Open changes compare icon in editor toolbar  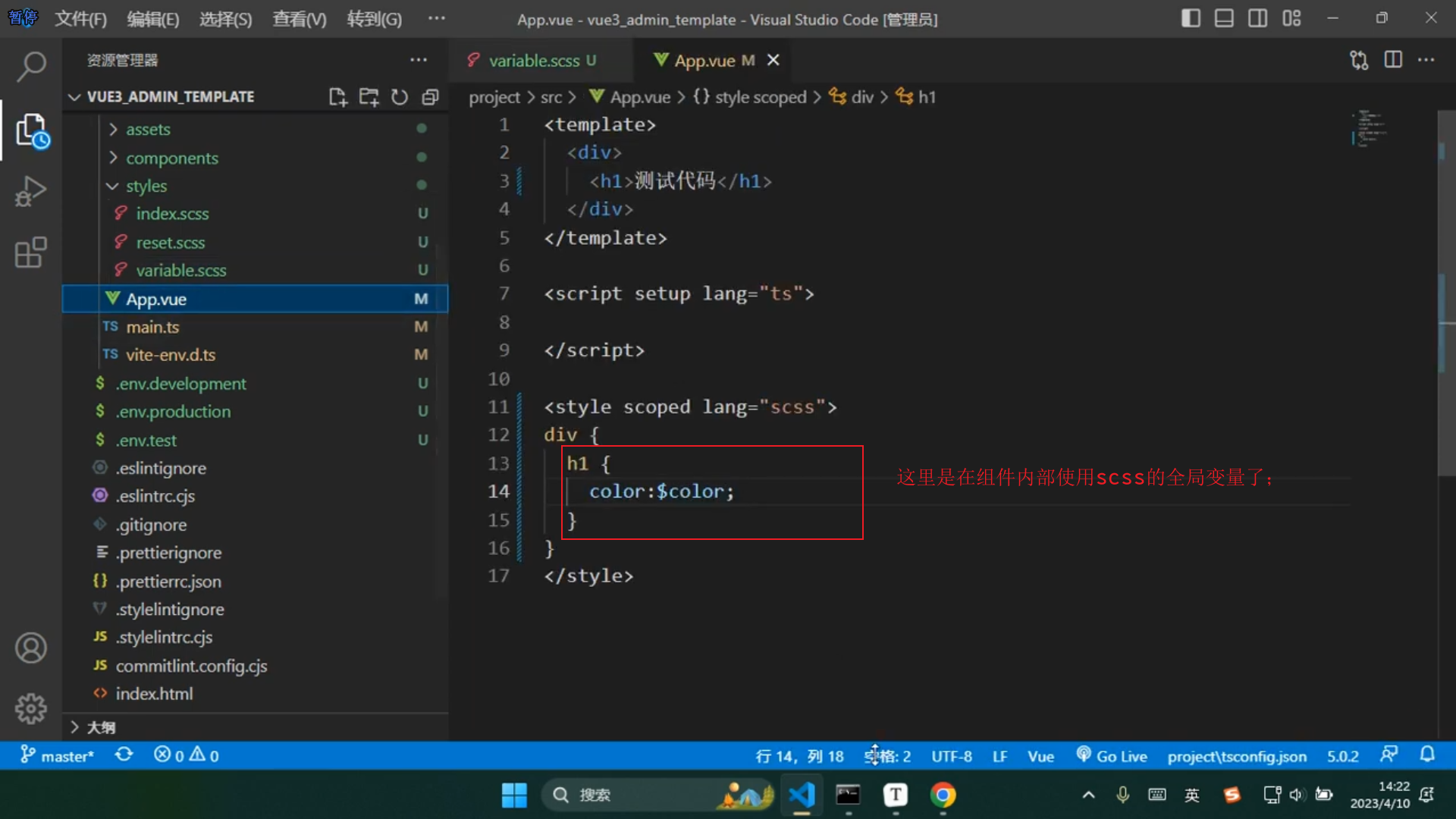pyautogui.click(x=1359, y=60)
